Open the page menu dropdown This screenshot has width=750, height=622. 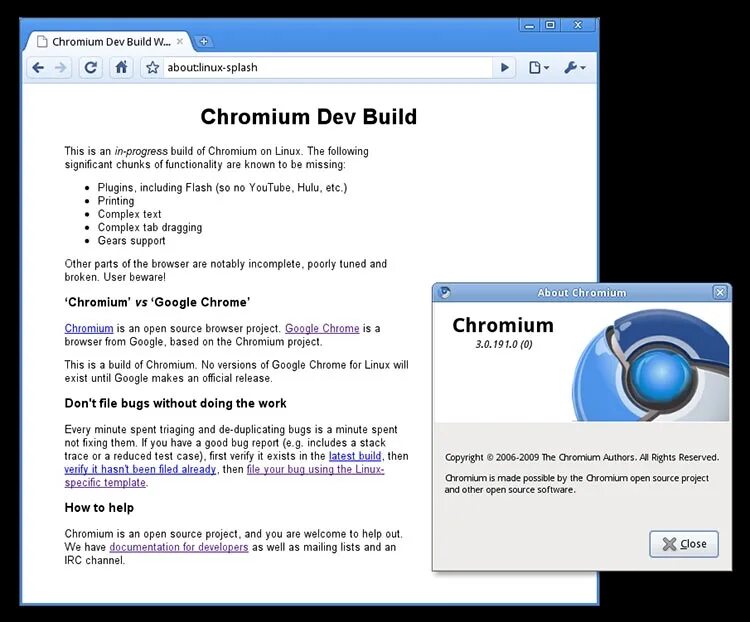(539, 67)
